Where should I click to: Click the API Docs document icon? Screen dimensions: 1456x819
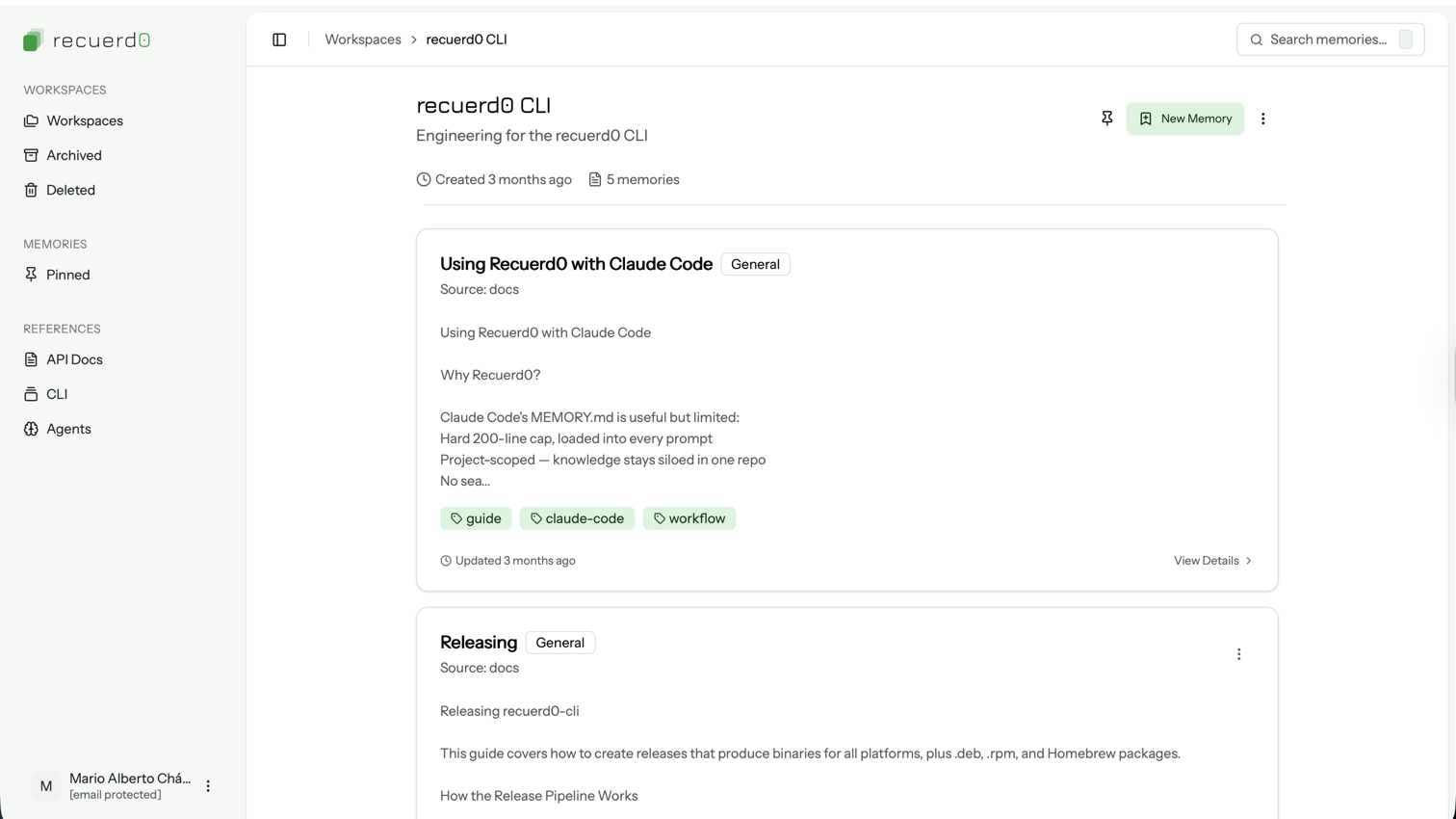tap(31, 359)
